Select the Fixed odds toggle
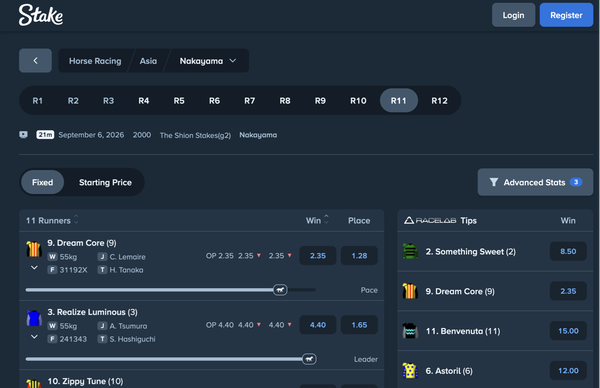Image resolution: width=600 pixels, height=388 pixels. (x=42, y=182)
